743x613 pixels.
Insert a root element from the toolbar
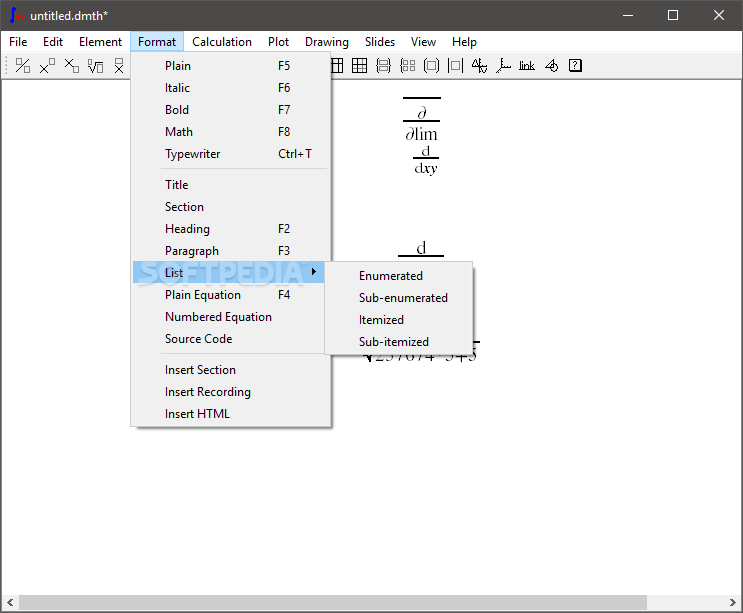click(x=95, y=65)
